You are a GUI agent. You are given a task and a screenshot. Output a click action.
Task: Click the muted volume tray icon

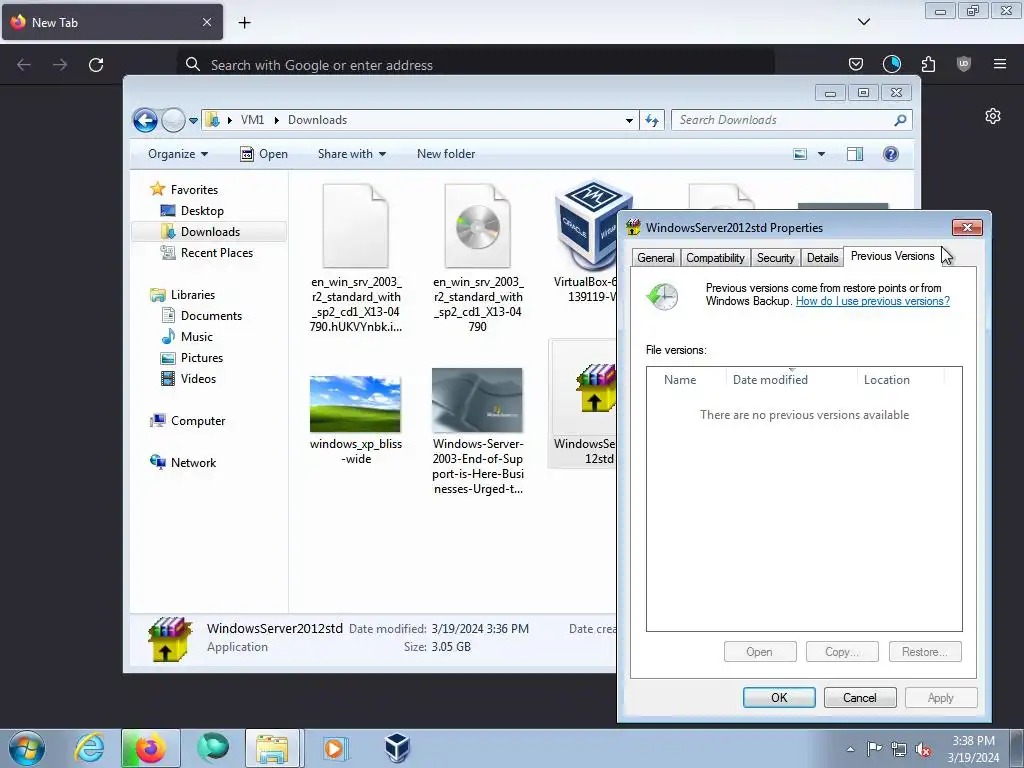[x=923, y=749]
